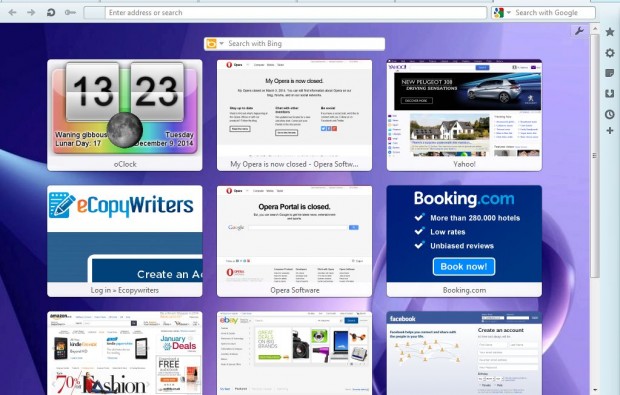Click the Search with Bing field
The height and width of the screenshot is (395, 620).
click(x=295, y=43)
